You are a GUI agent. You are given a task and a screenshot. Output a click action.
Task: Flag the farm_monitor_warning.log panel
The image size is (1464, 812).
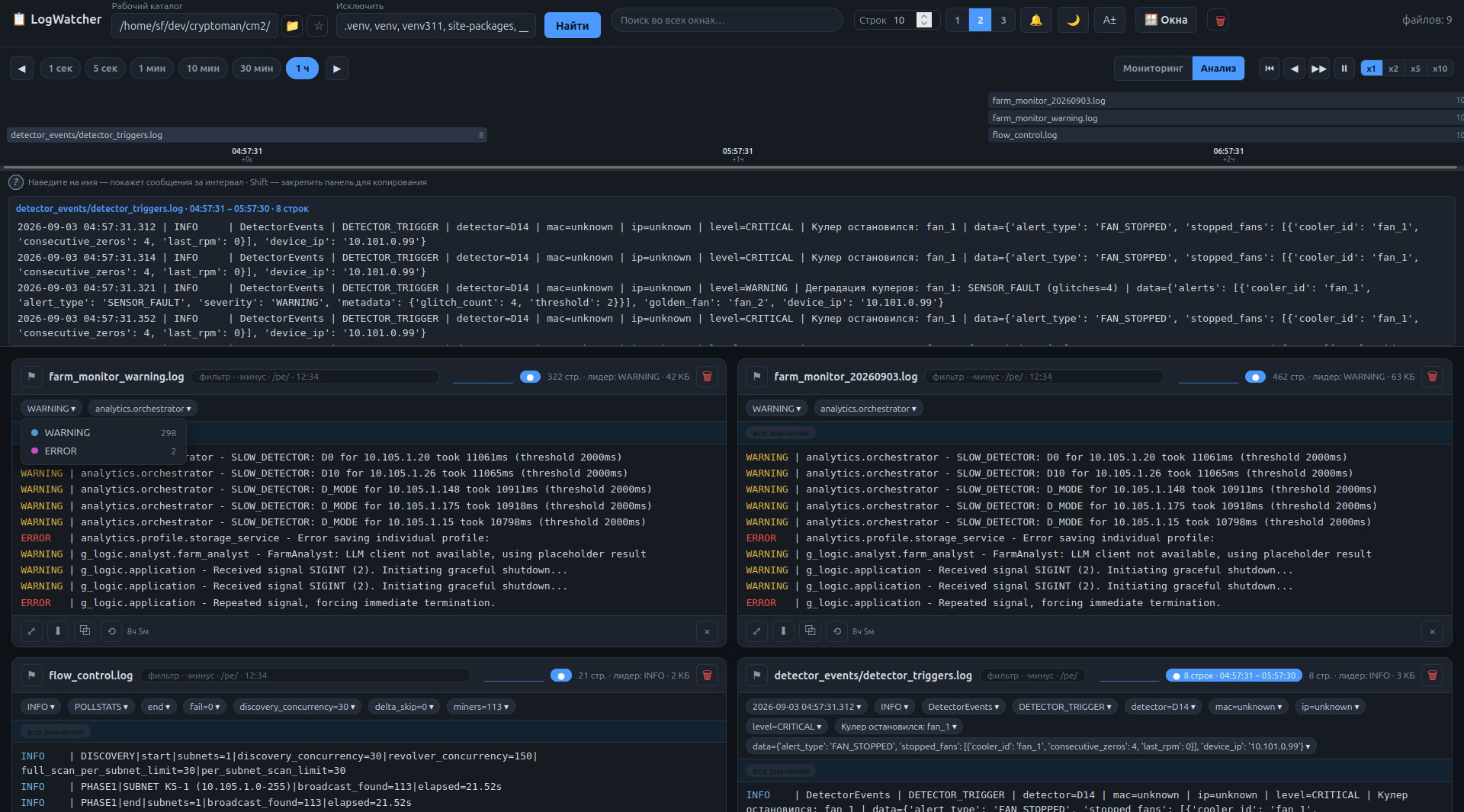pos(31,377)
